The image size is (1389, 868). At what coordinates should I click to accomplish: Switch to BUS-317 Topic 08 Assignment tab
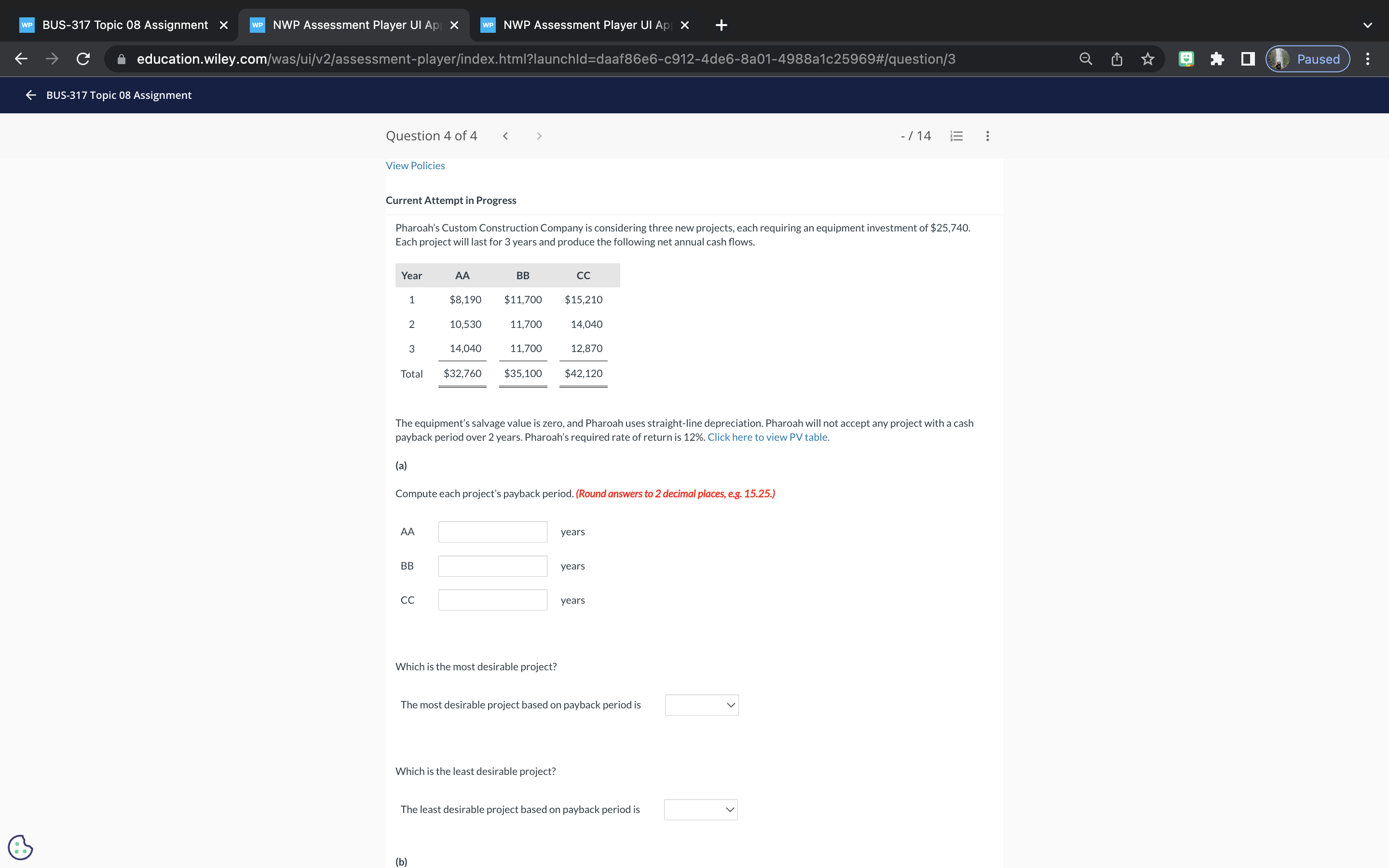pyautogui.click(x=124, y=25)
